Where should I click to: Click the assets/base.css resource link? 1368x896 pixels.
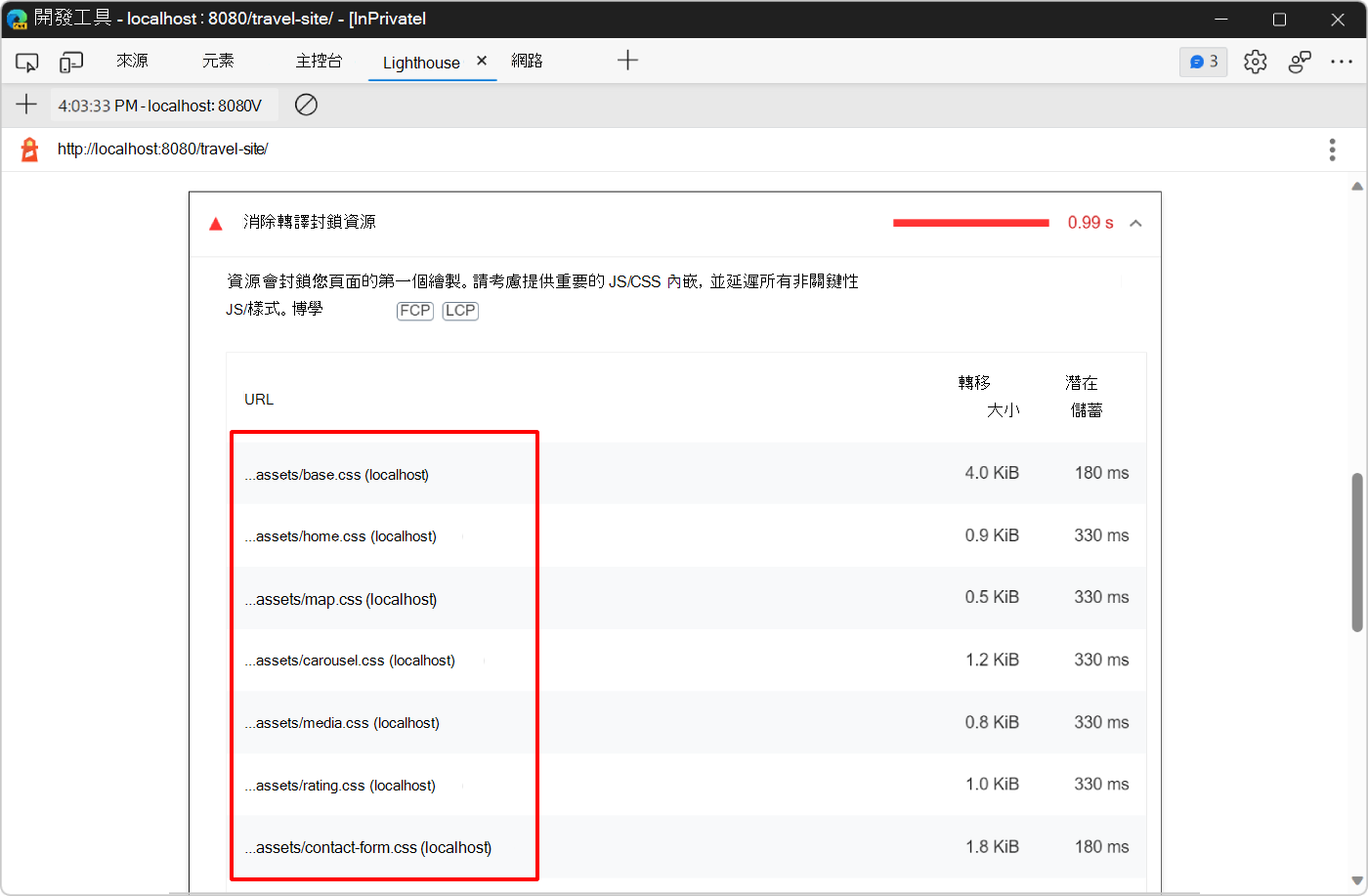pyautogui.click(x=339, y=474)
